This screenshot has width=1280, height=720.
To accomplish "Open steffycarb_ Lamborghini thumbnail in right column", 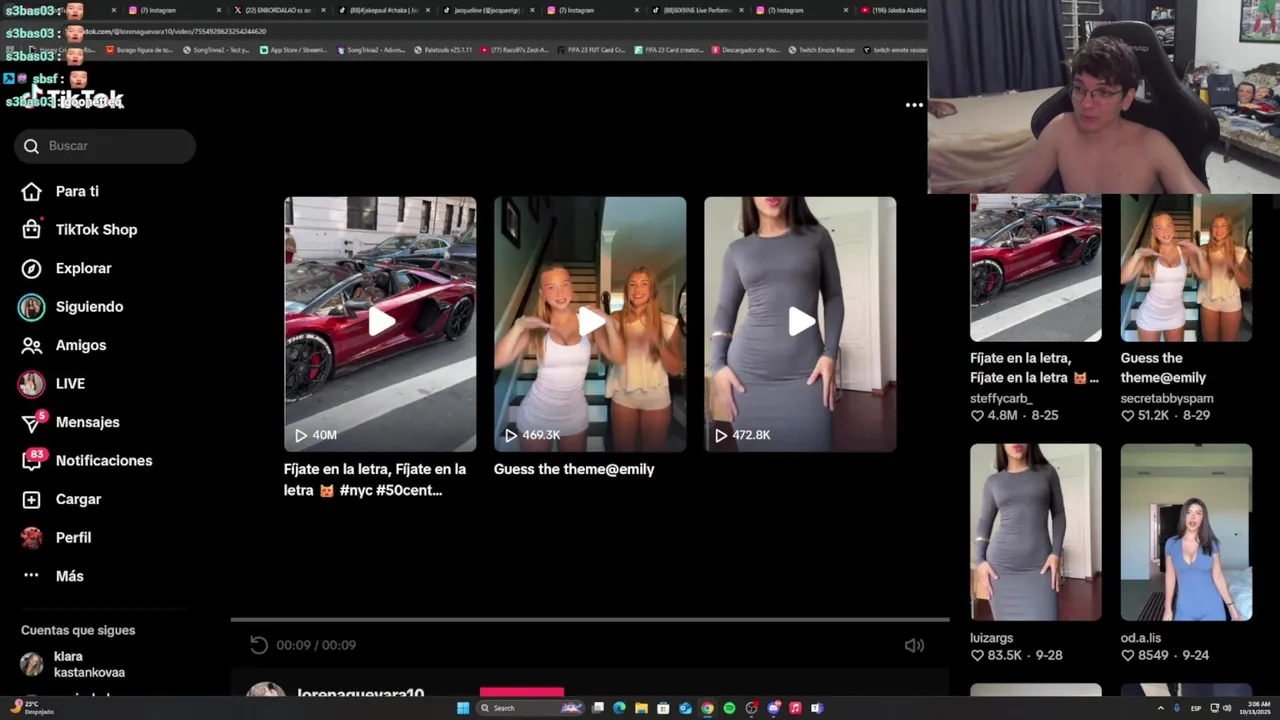I will pyautogui.click(x=1036, y=268).
